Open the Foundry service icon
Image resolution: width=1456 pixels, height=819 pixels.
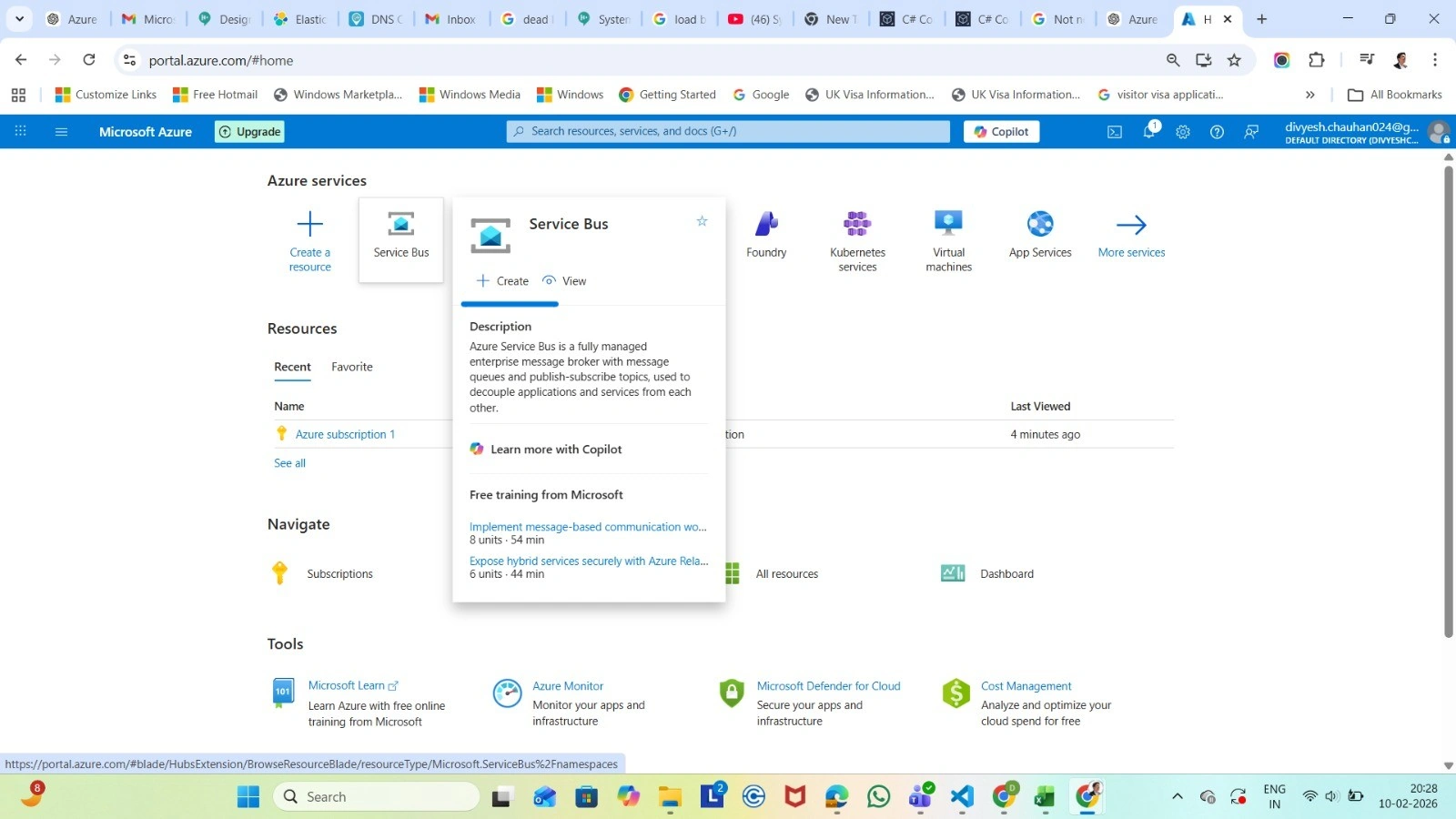click(x=766, y=224)
